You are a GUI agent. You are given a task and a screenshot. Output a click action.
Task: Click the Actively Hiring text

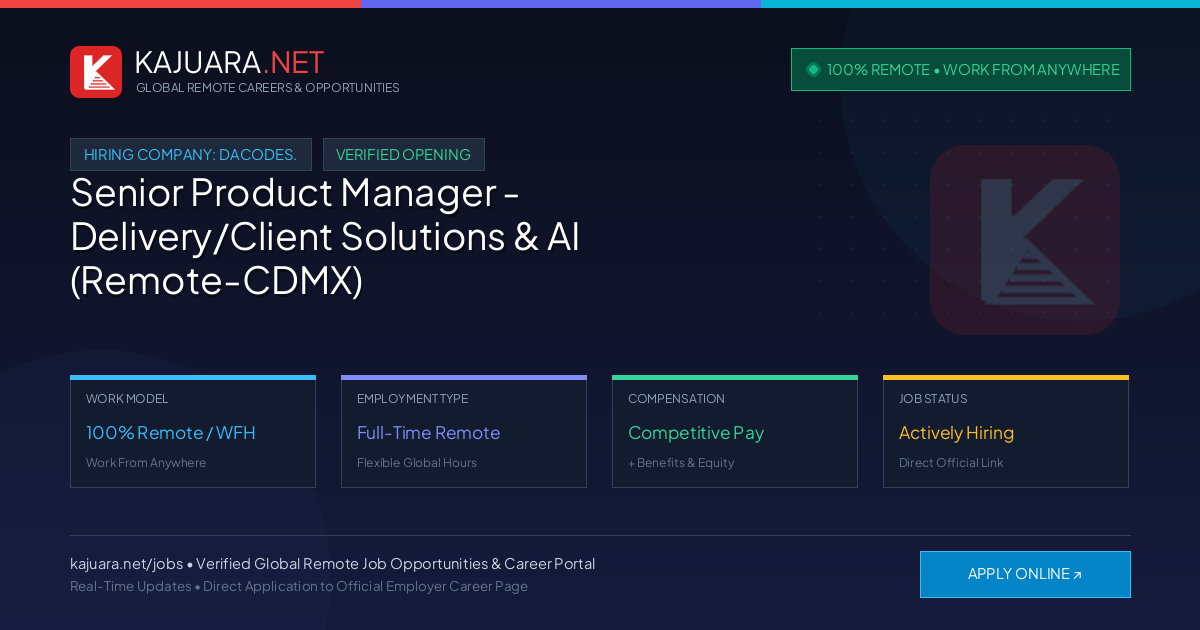pyautogui.click(x=956, y=433)
